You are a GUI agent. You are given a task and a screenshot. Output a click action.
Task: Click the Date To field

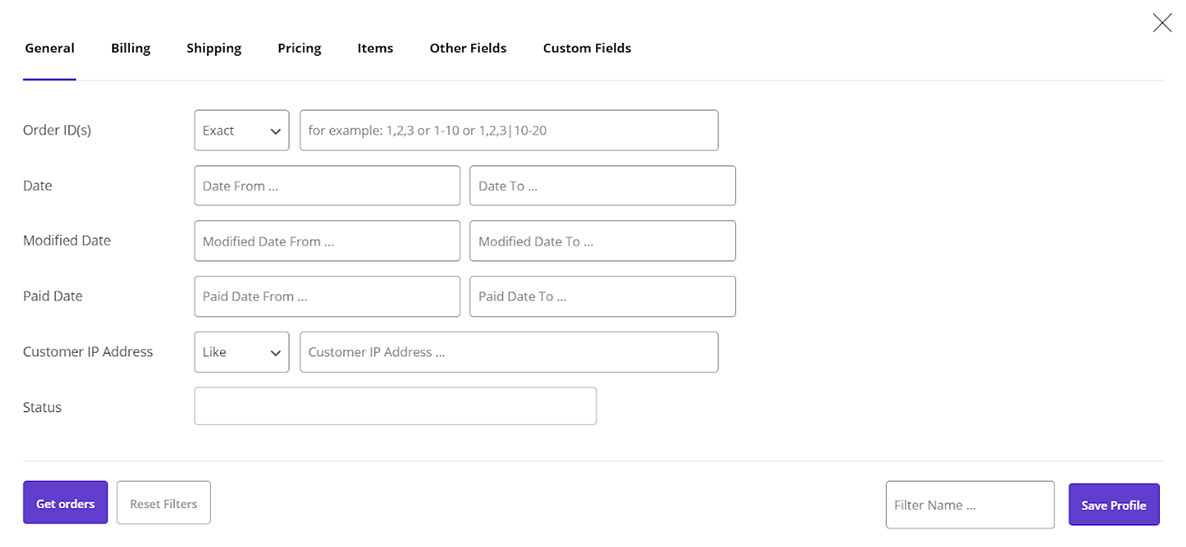click(x=602, y=185)
